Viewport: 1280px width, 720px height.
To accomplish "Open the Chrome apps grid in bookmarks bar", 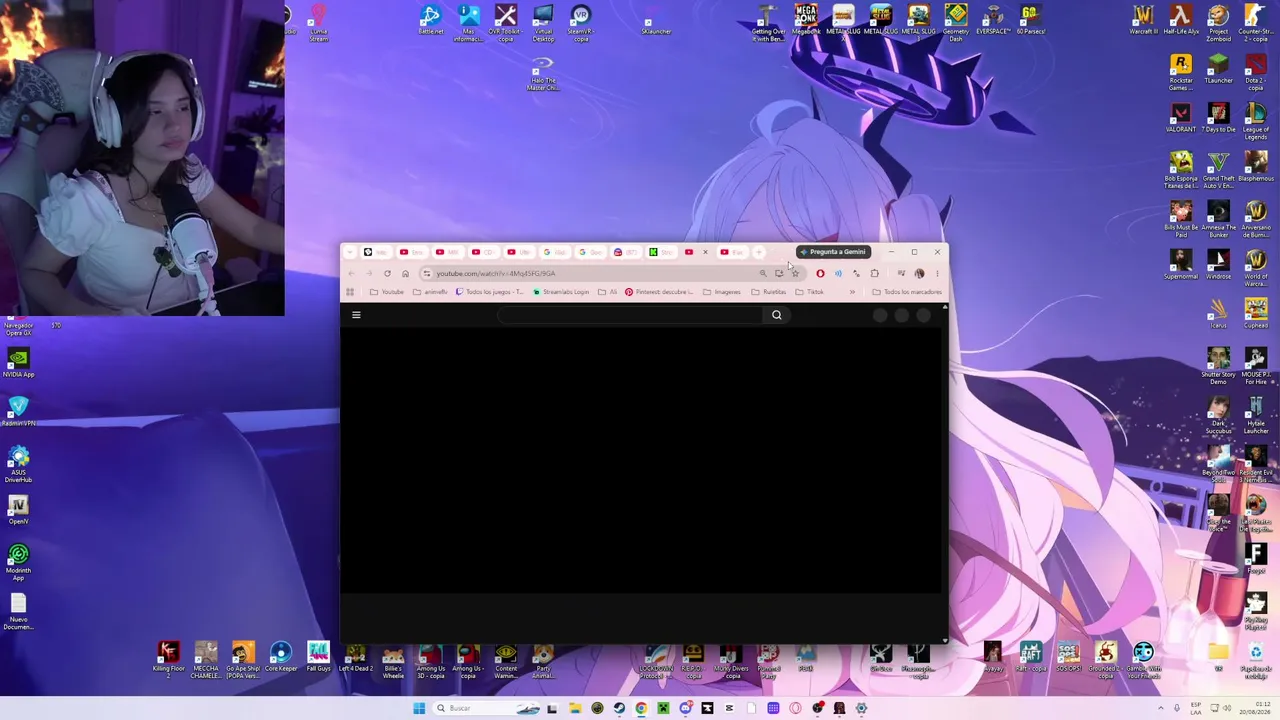I will (x=350, y=292).
